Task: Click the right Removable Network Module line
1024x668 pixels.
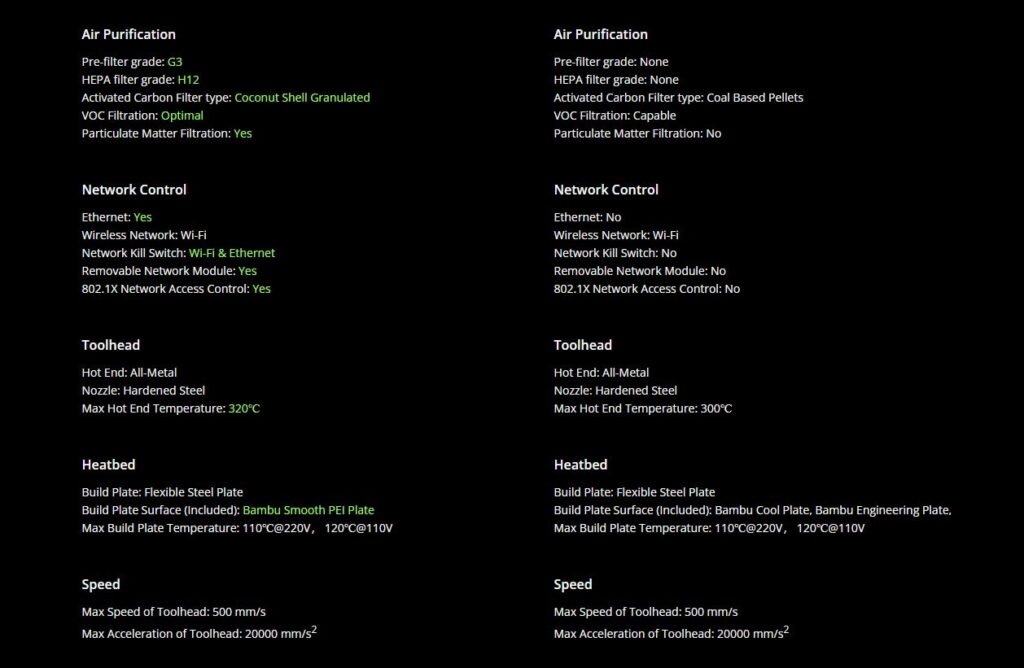Action: coord(640,271)
